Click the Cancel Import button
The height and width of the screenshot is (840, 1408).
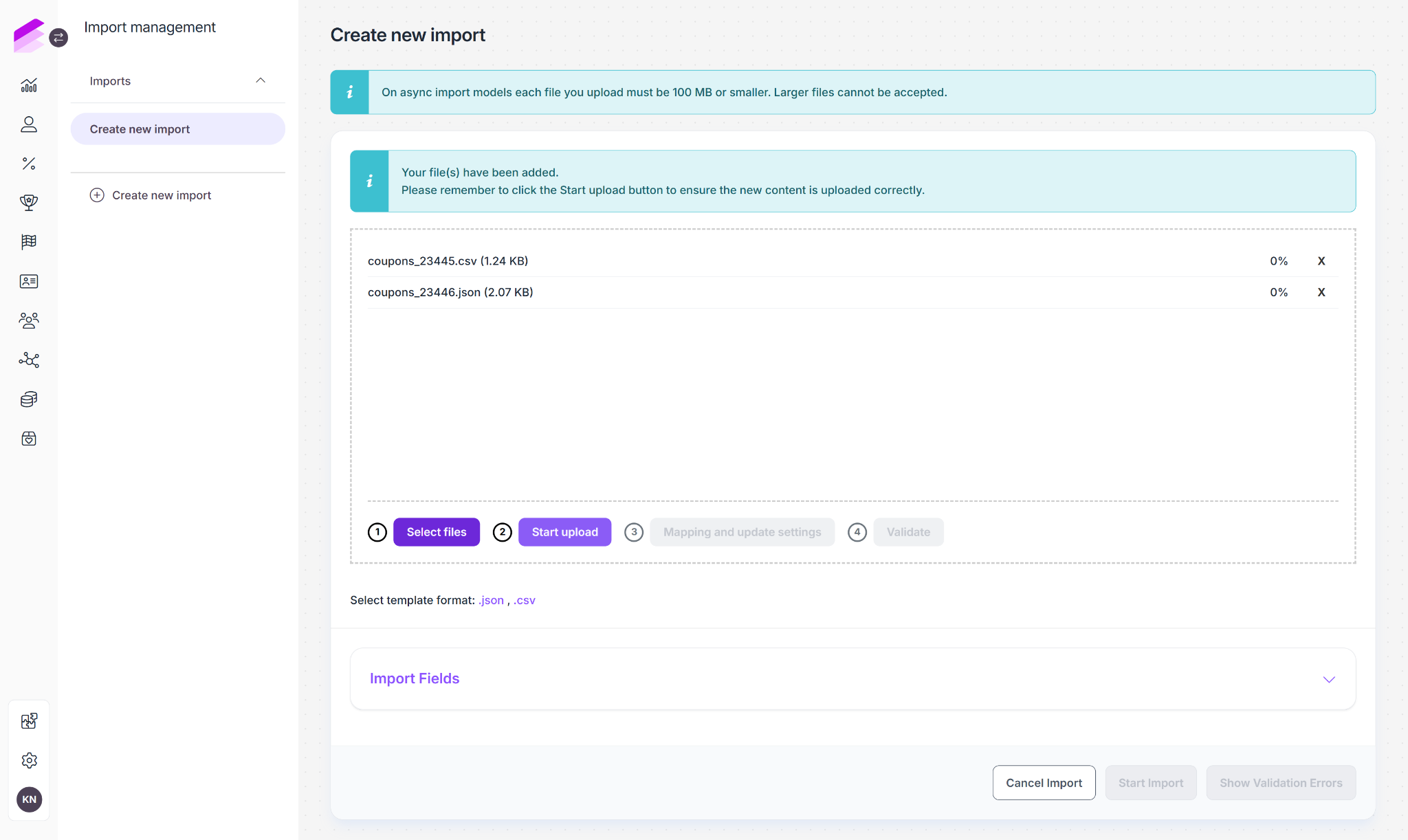pyautogui.click(x=1044, y=783)
